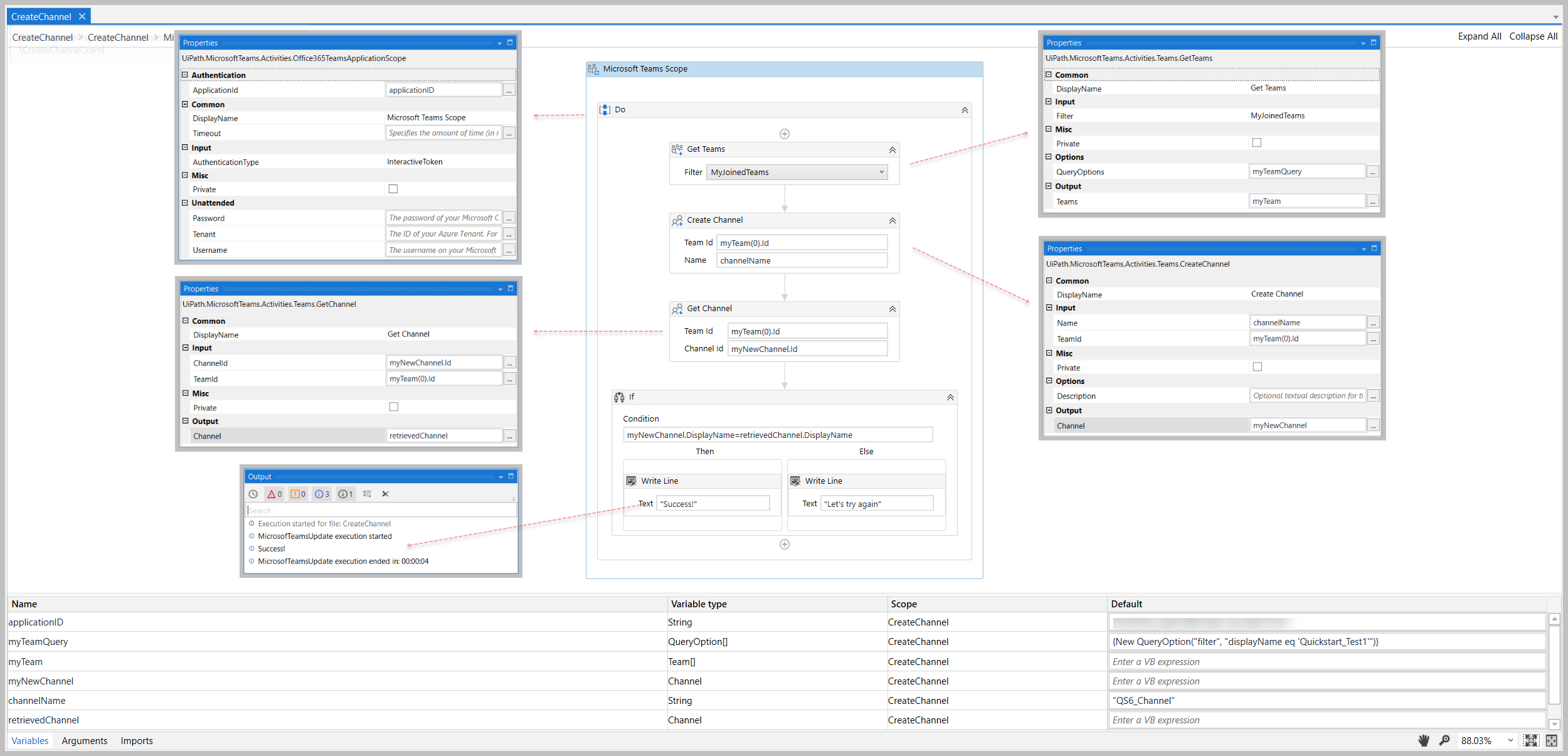The height and width of the screenshot is (756, 1568).
Task: Open expression editor for ApplicationId property
Action: tap(509, 90)
